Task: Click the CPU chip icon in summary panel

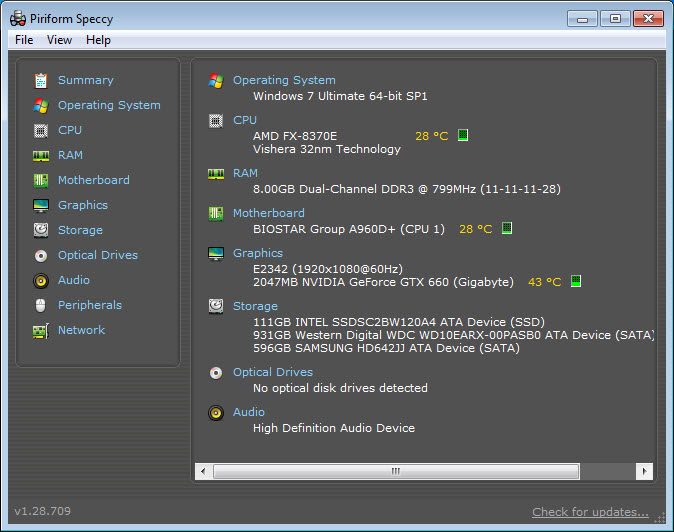Action: [x=216, y=121]
